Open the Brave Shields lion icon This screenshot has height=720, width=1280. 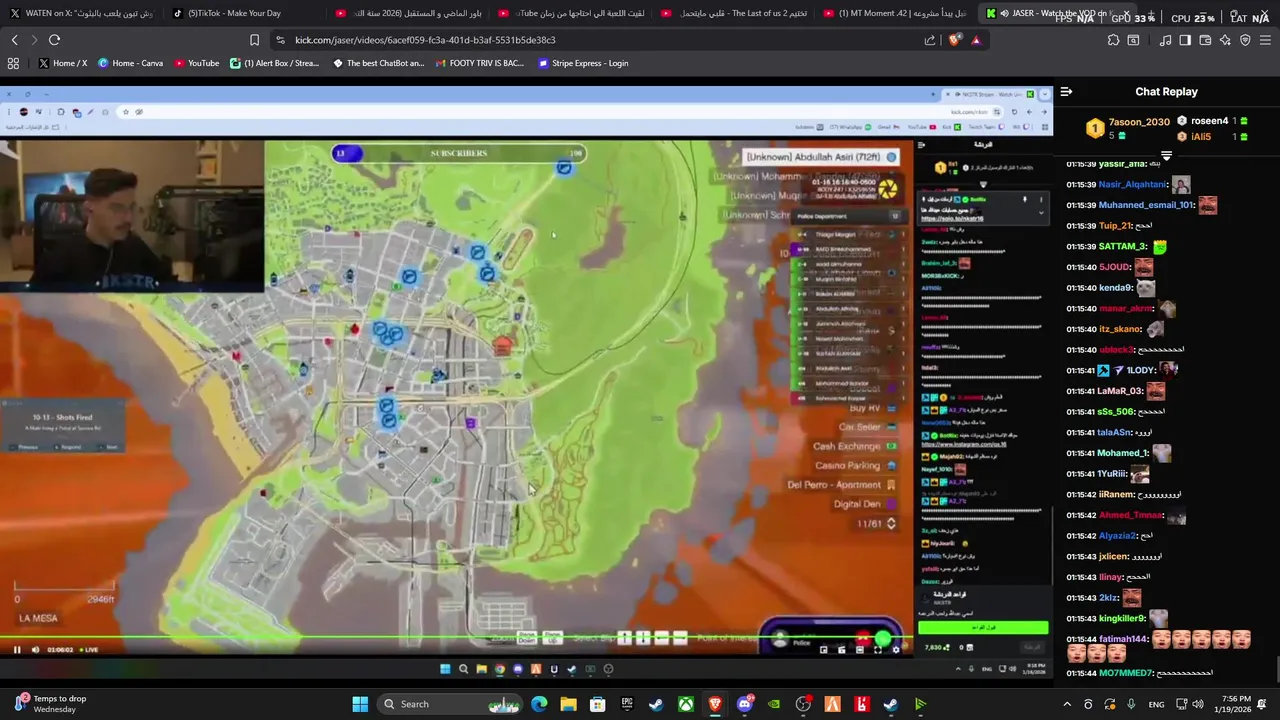point(955,40)
